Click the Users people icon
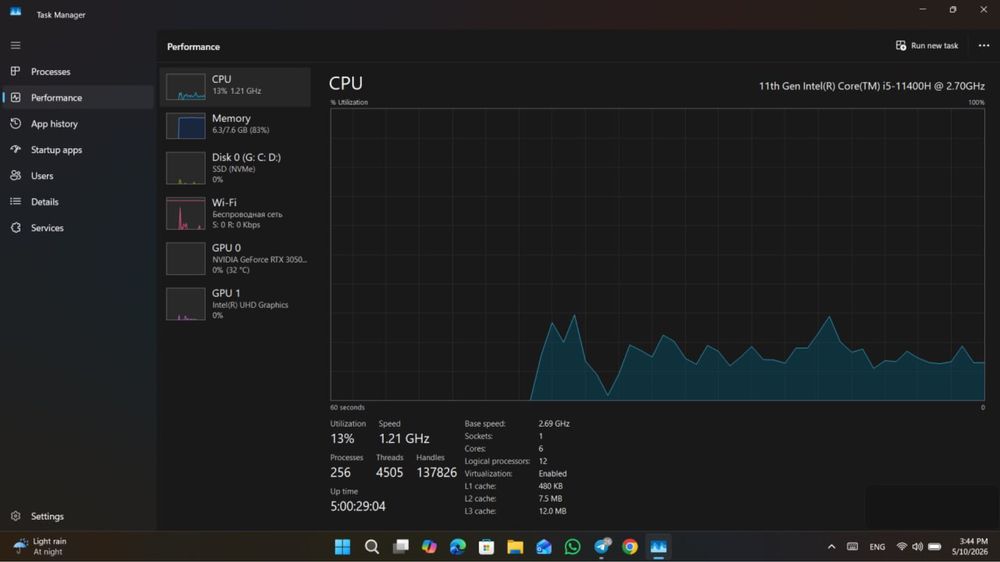 point(15,175)
